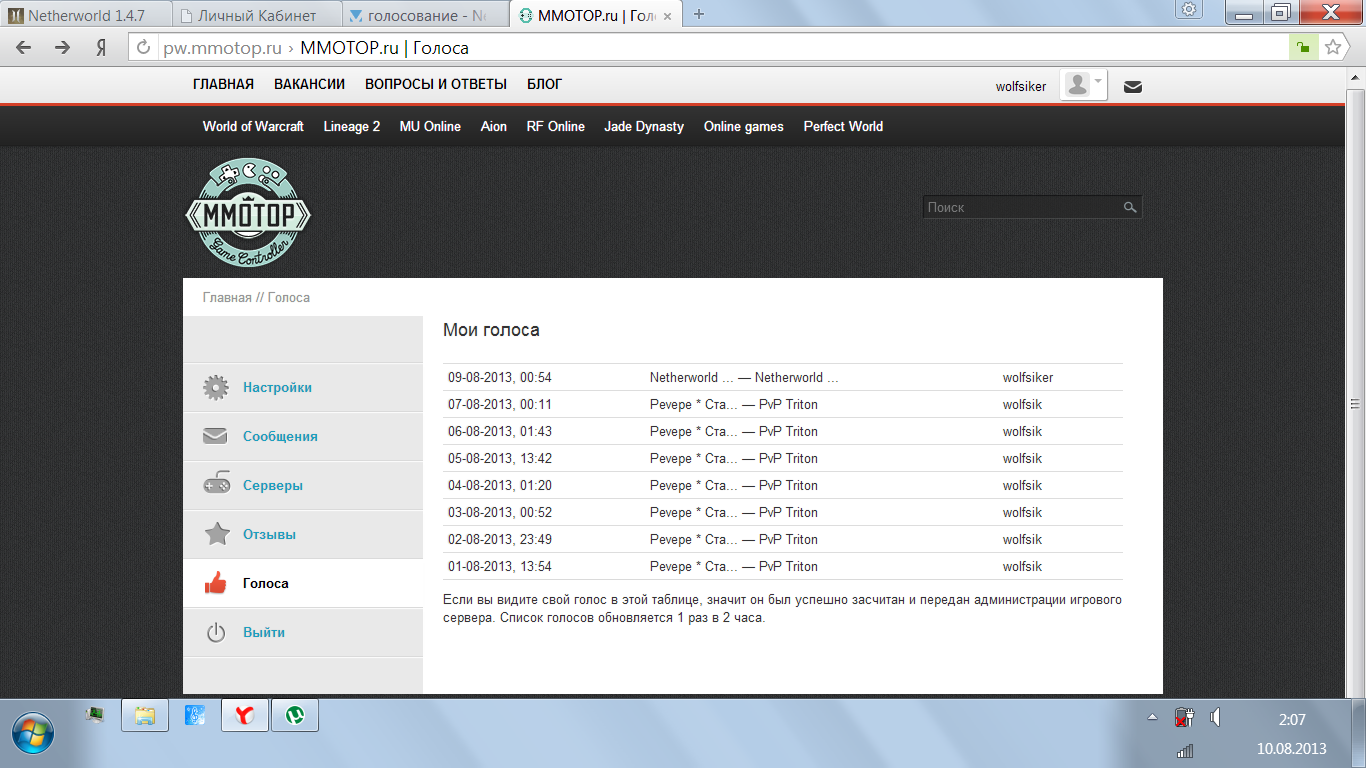Open the RF Online section
Image resolution: width=1366 pixels, height=768 pixels.
point(556,127)
